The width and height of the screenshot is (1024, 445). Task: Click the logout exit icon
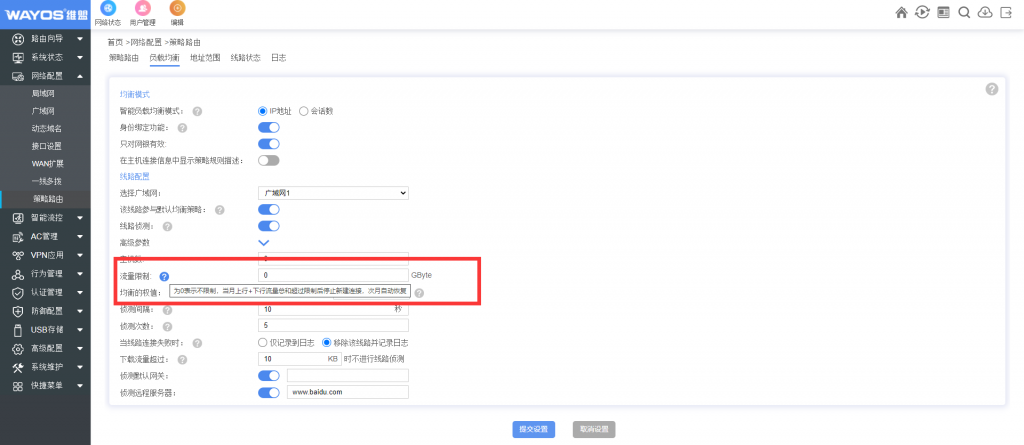[1006, 12]
